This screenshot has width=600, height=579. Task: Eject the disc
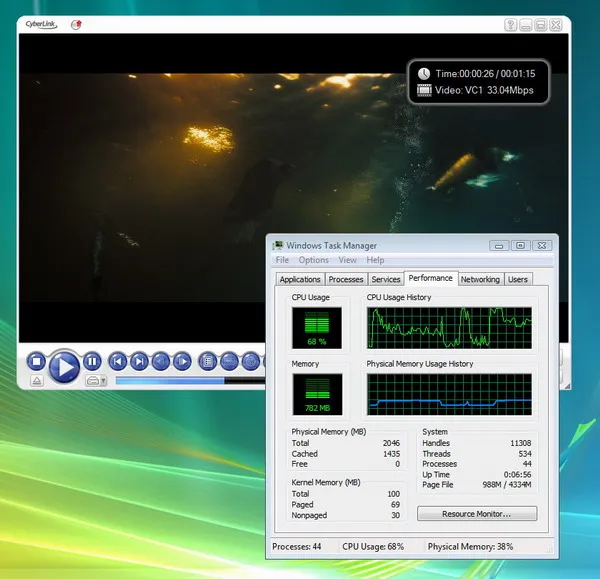(37, 380)
